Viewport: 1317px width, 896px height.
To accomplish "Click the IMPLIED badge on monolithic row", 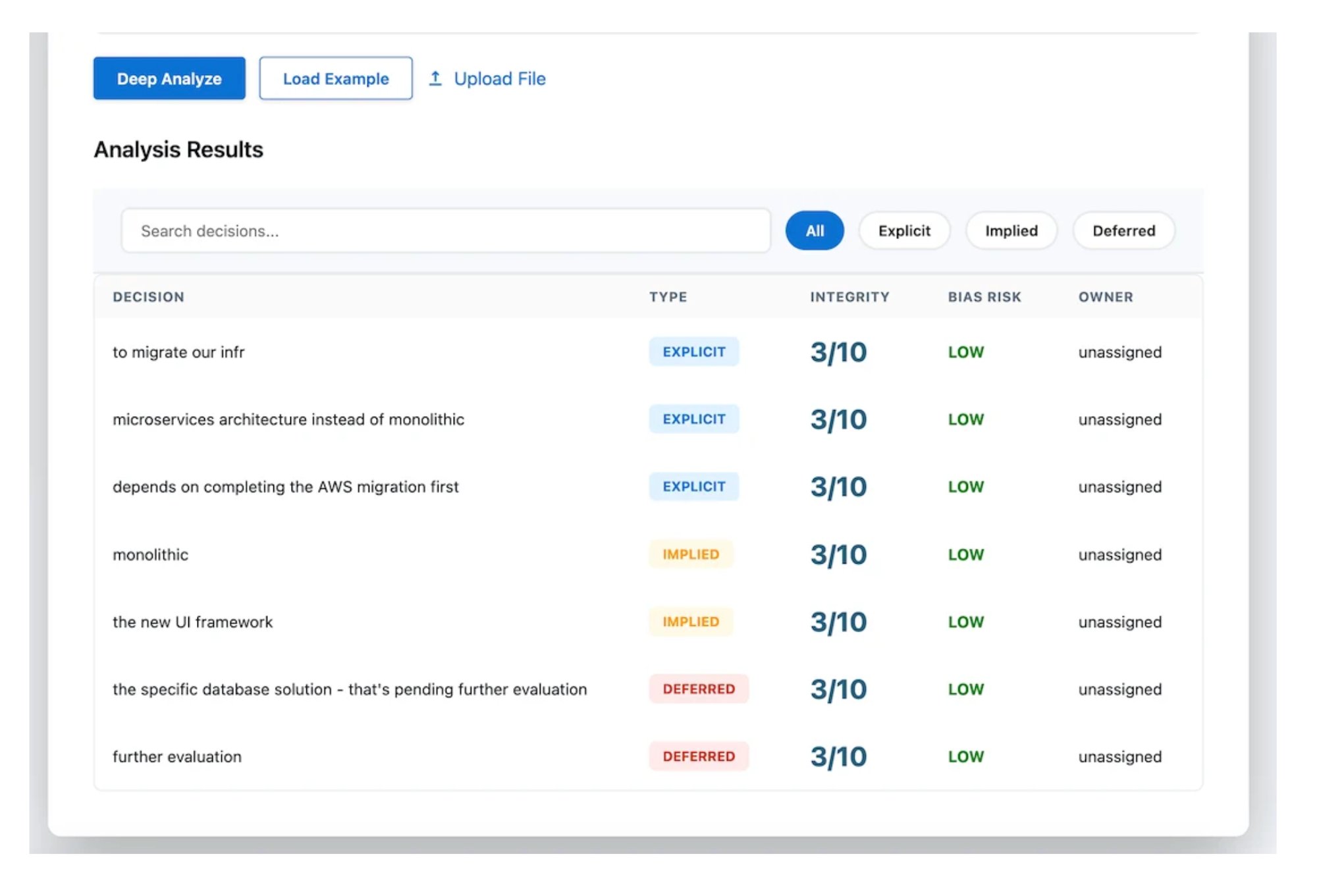I will [690, 554].
